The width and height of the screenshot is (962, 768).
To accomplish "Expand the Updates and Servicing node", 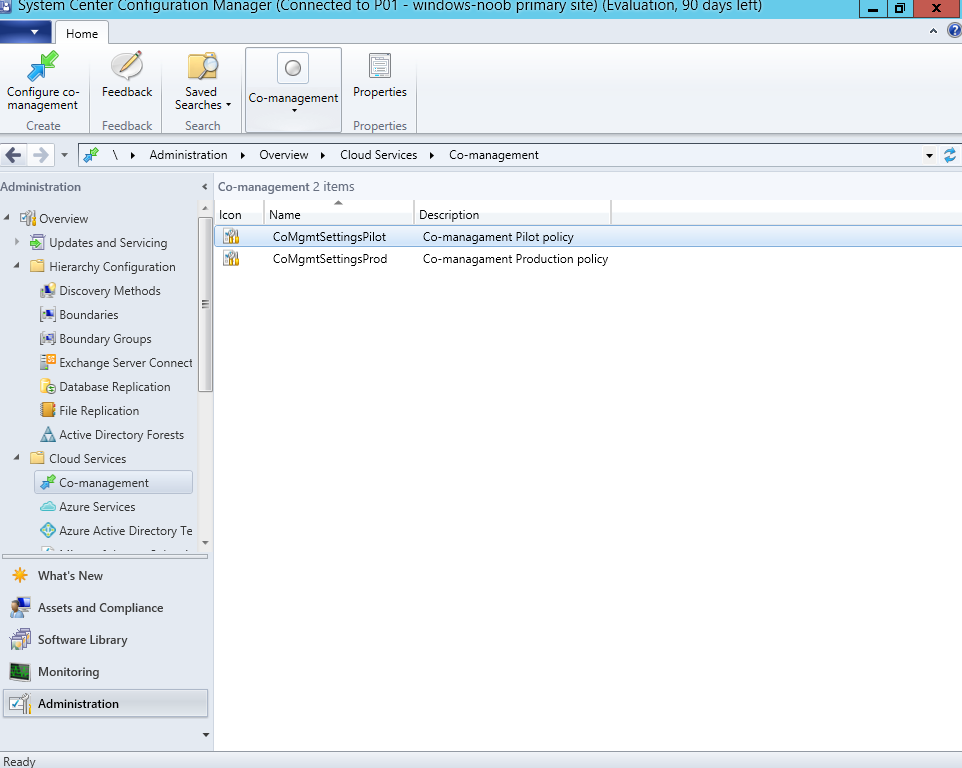I will pyautogui.click(x=17, y=242).
